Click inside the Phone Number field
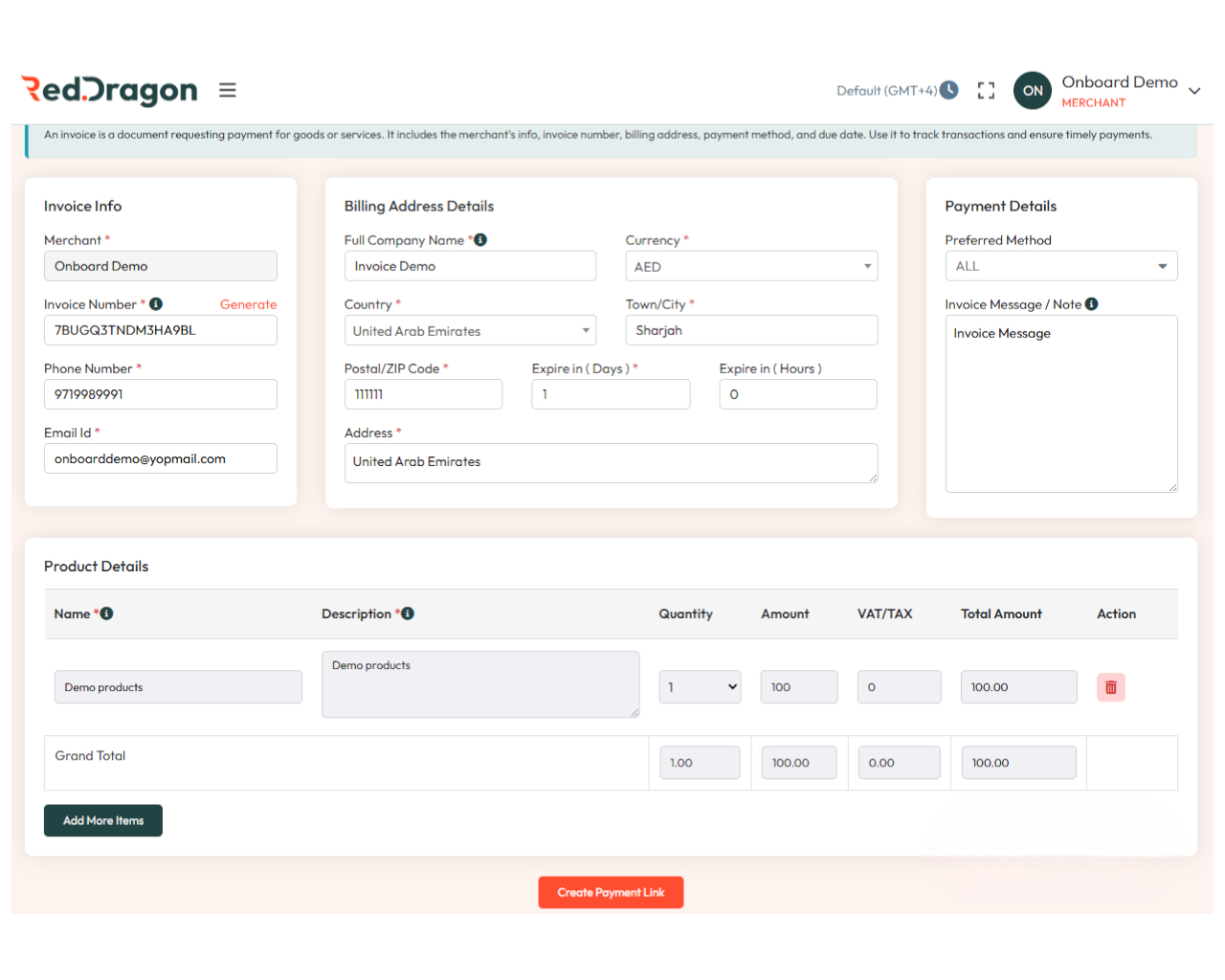1225x980 pixels. 160,393
